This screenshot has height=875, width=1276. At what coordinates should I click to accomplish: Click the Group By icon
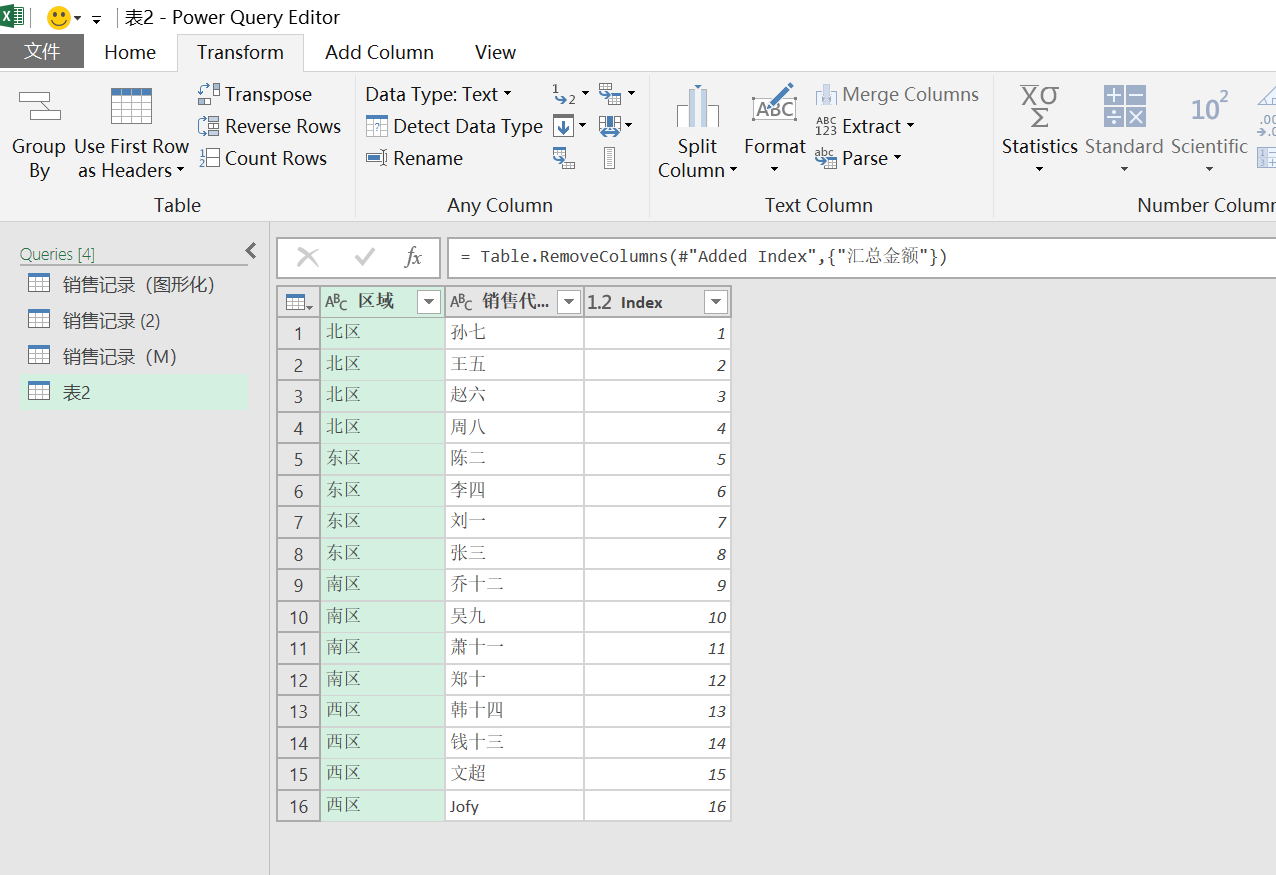click(x=39, y=106)
